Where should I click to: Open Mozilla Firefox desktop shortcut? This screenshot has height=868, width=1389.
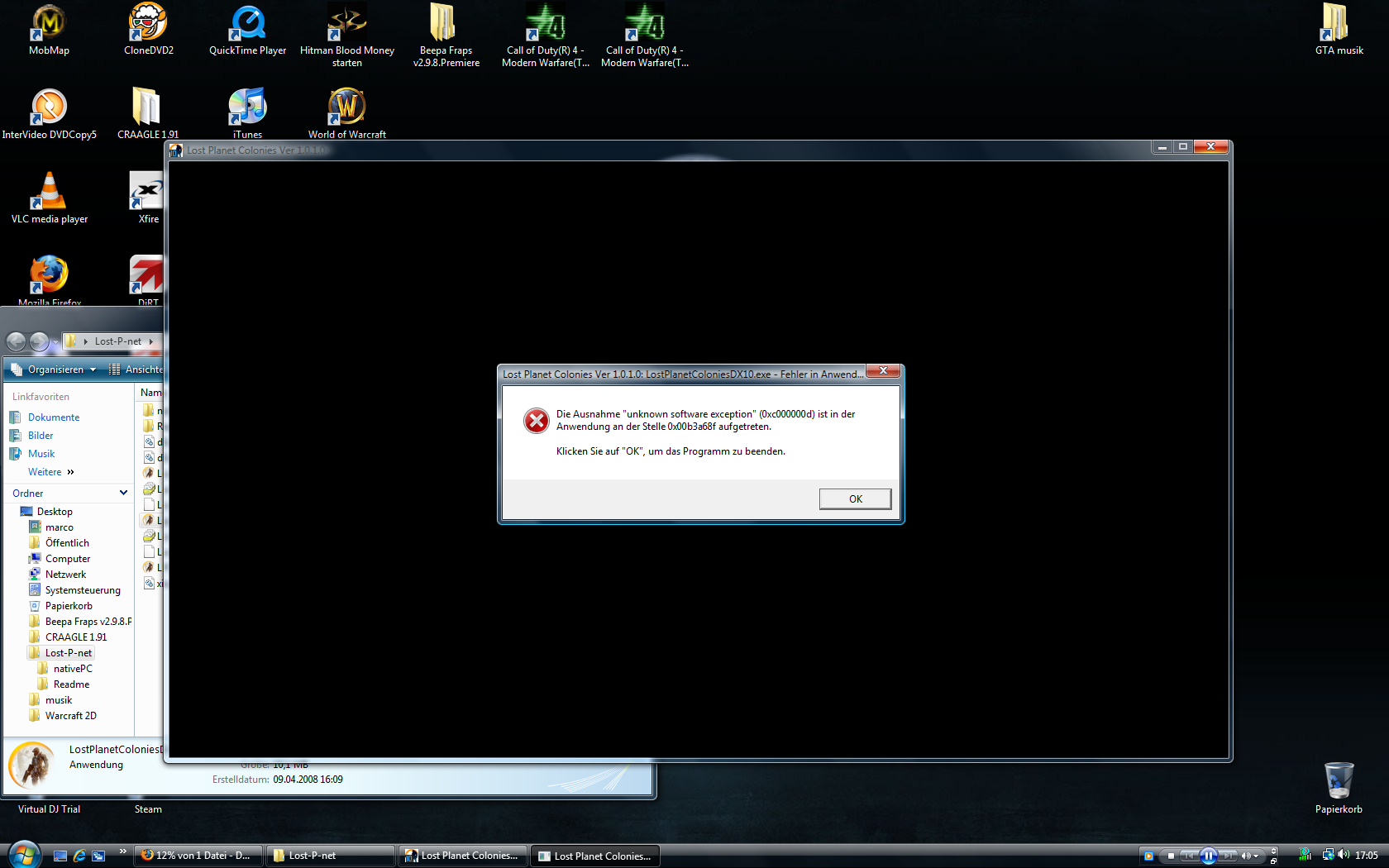pyautogui.click(x=49, y=281)
